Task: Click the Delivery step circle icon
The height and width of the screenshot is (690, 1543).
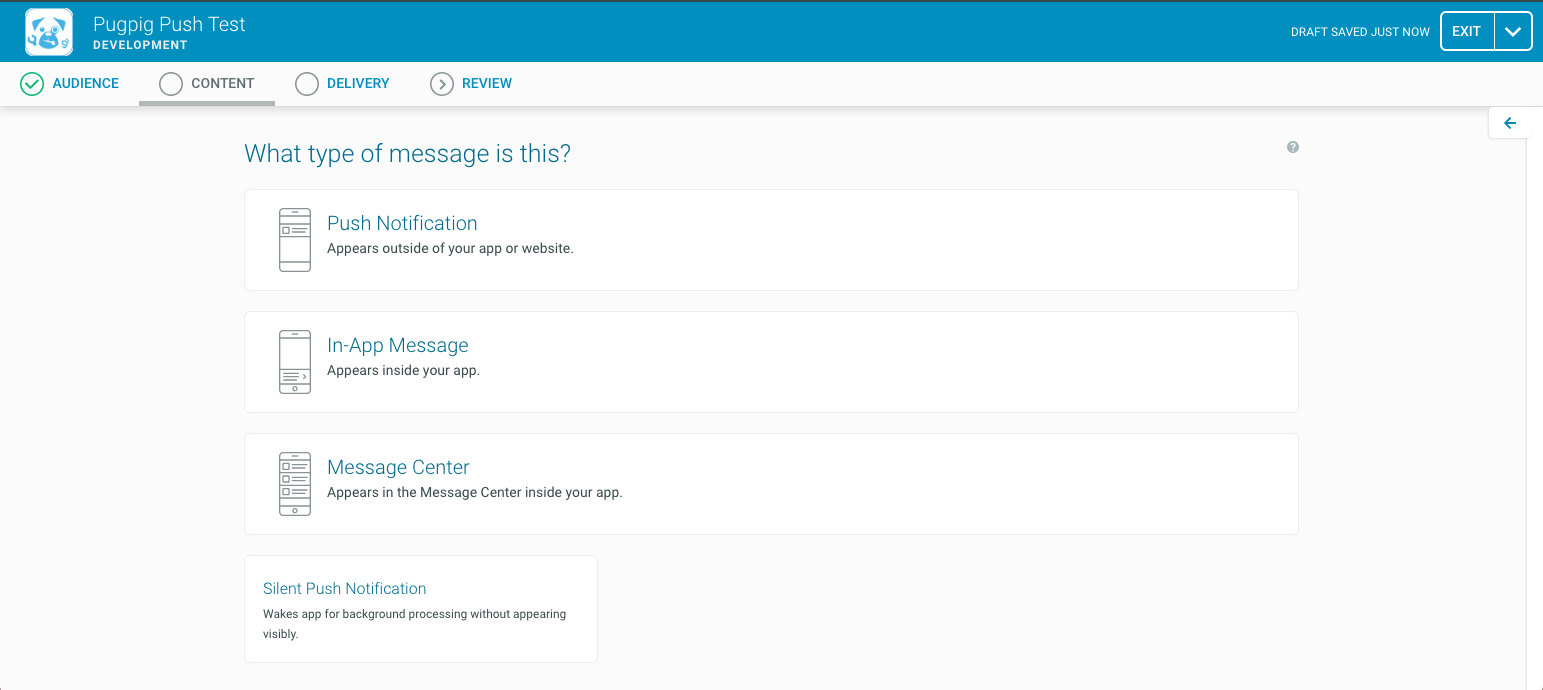Action: click(307, 84)
